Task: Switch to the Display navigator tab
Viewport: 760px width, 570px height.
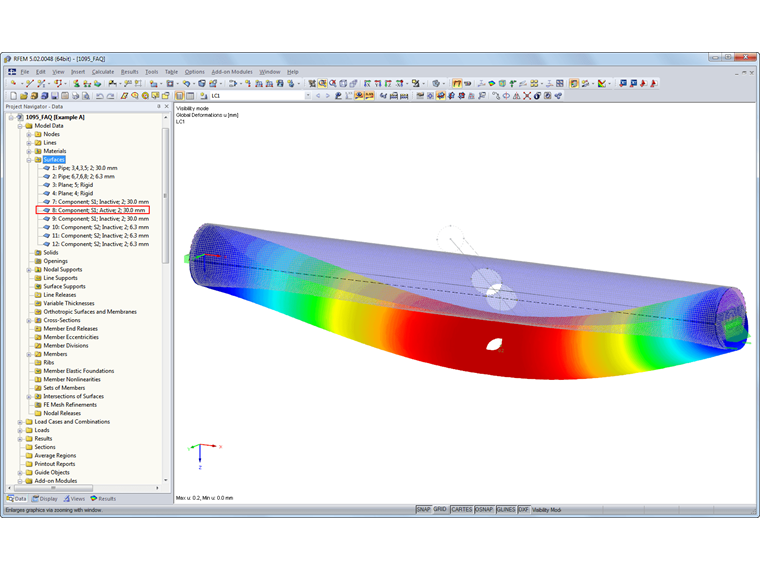Action: pos(45,499)
